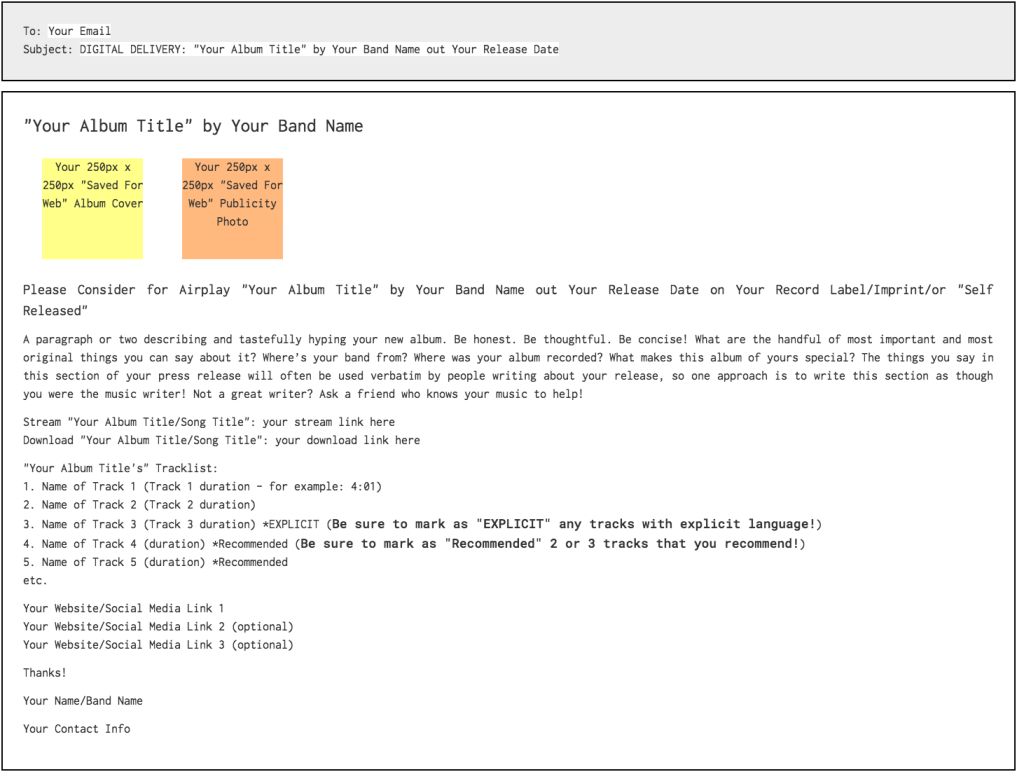Select tracklist row "Name of Track 5"

[x=155, y=562]
